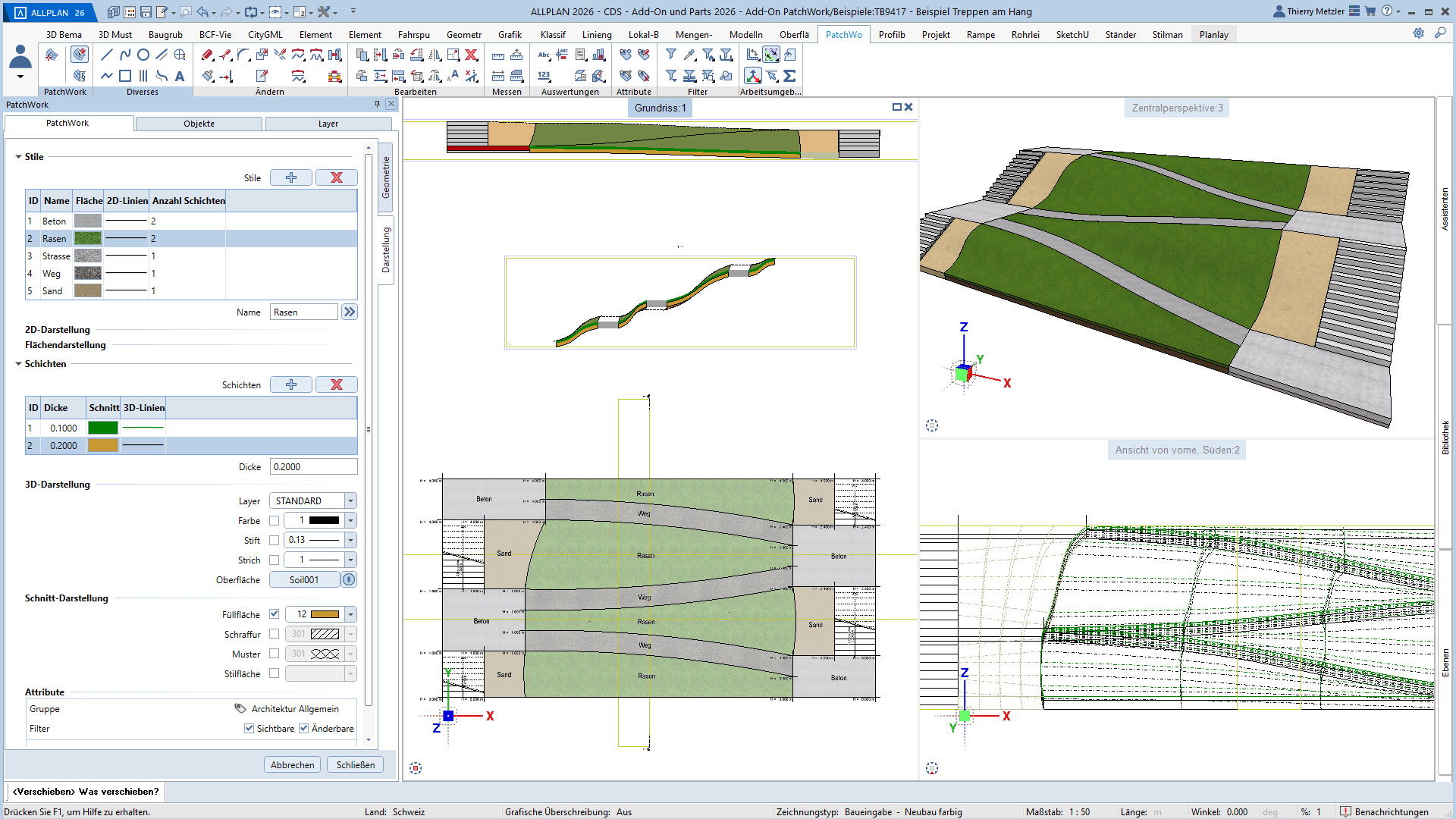
Task: Click the Sigma sum icon in Arbeitsumgebung
Action: point(789,76)
